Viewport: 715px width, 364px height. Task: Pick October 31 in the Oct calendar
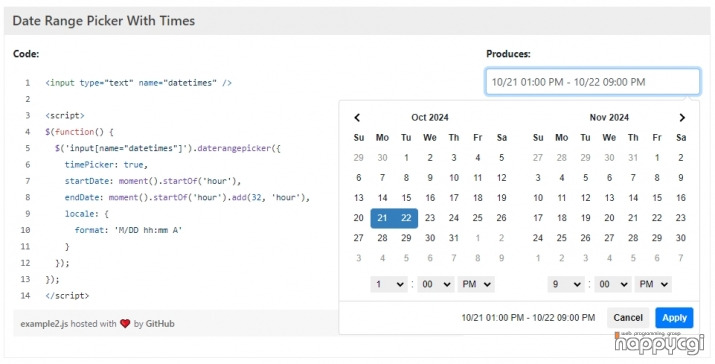[x=453, y=238]
